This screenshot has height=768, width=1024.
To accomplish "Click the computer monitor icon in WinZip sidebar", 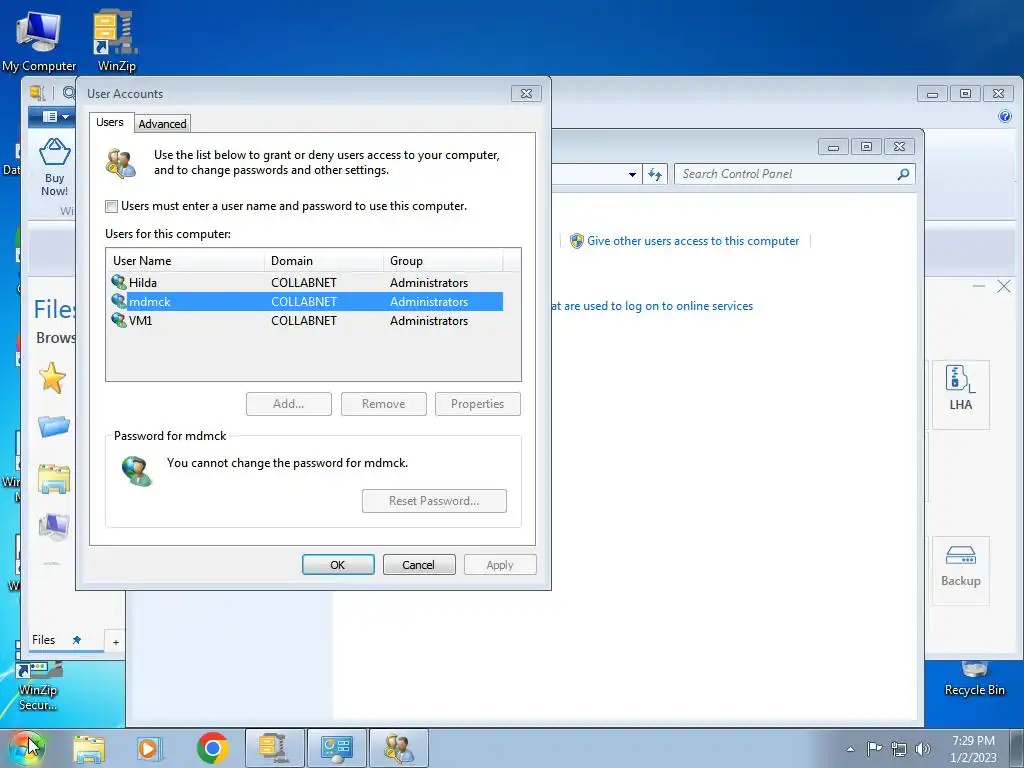I will [x=54, y=526].
